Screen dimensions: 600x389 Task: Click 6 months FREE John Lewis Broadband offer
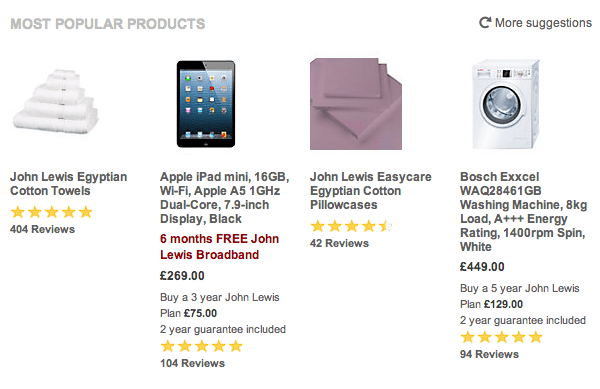(219, 247)
